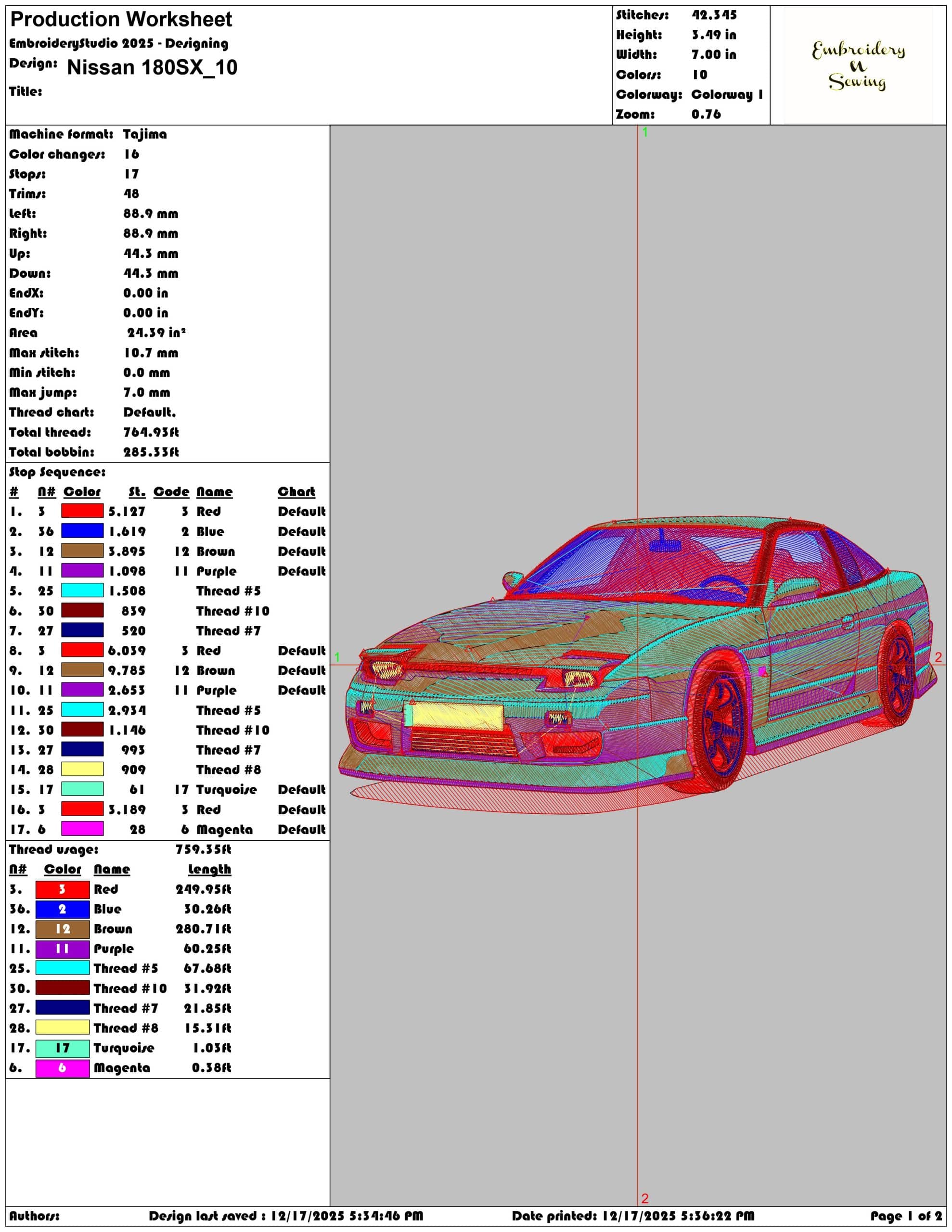Click the blue swatch in stop sequence row 2
Viewport: 952px width, 1232px height.
82,531
